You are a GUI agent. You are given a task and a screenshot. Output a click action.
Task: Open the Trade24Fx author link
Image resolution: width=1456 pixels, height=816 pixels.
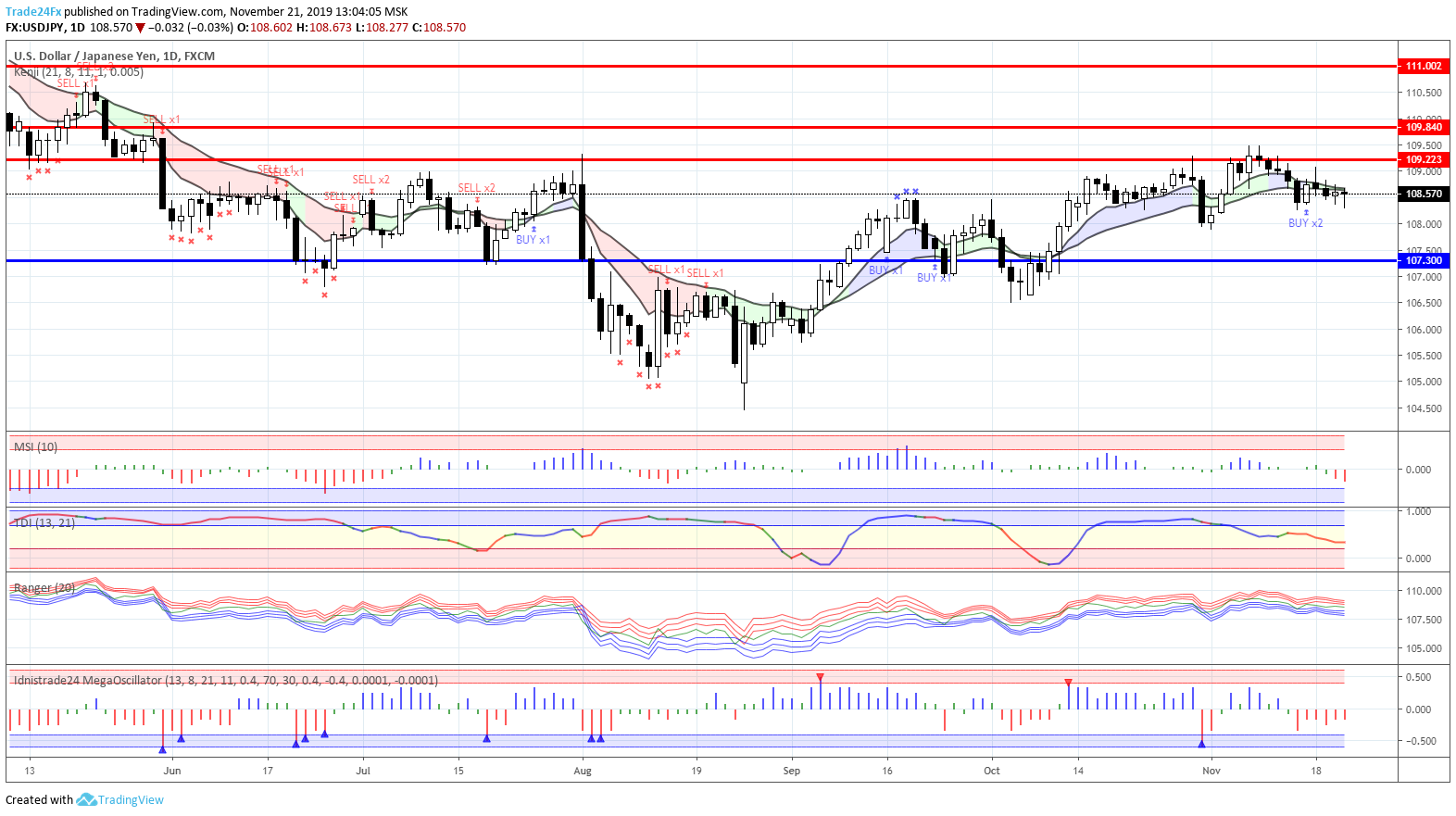pos(33,12)
